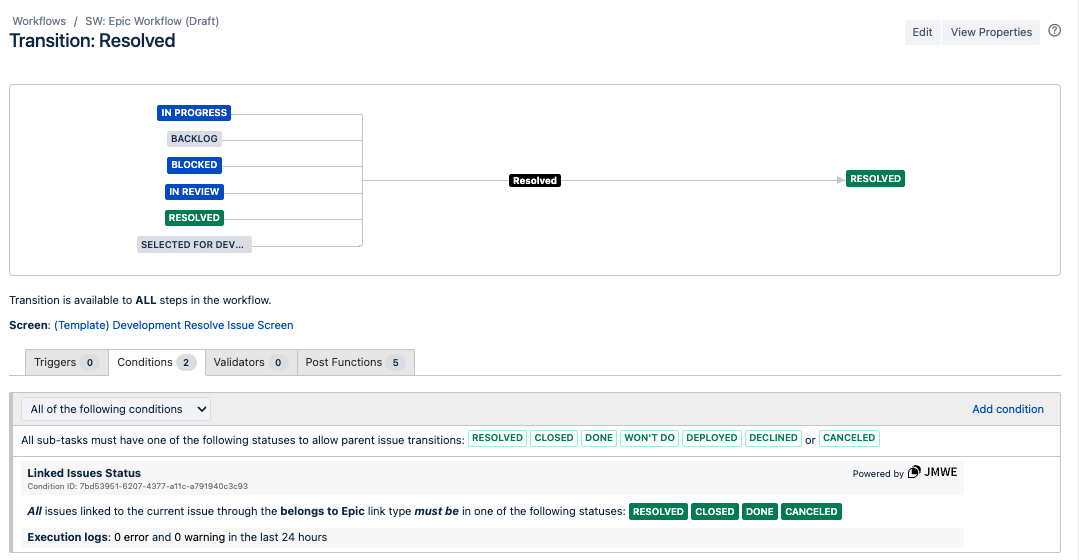Image resolution: width=1079 pixels, height=560 pixels.
Task: Click filled CANCELED lozenge in Linked Issues condition
Action: [811, 512]
